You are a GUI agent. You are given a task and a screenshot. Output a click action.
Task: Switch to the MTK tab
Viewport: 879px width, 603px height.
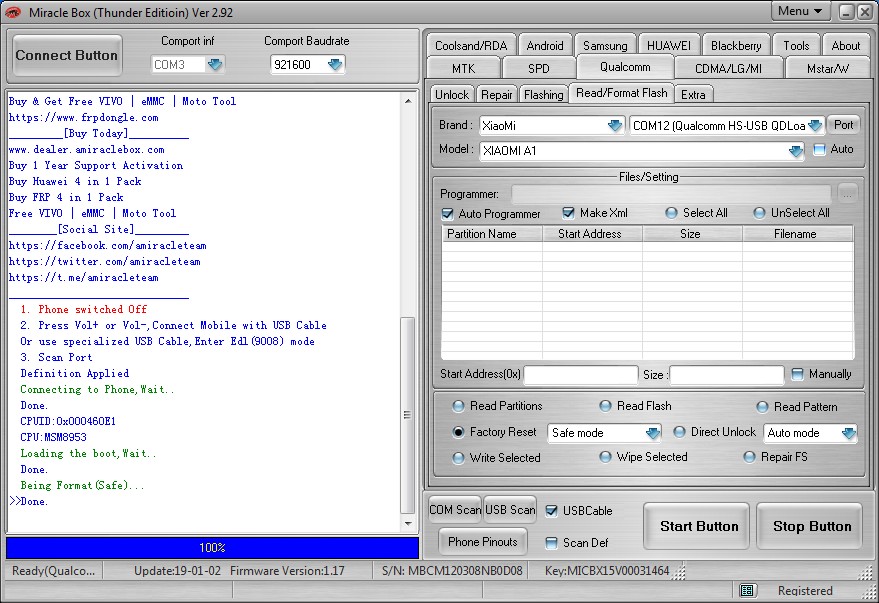[464, 68]
